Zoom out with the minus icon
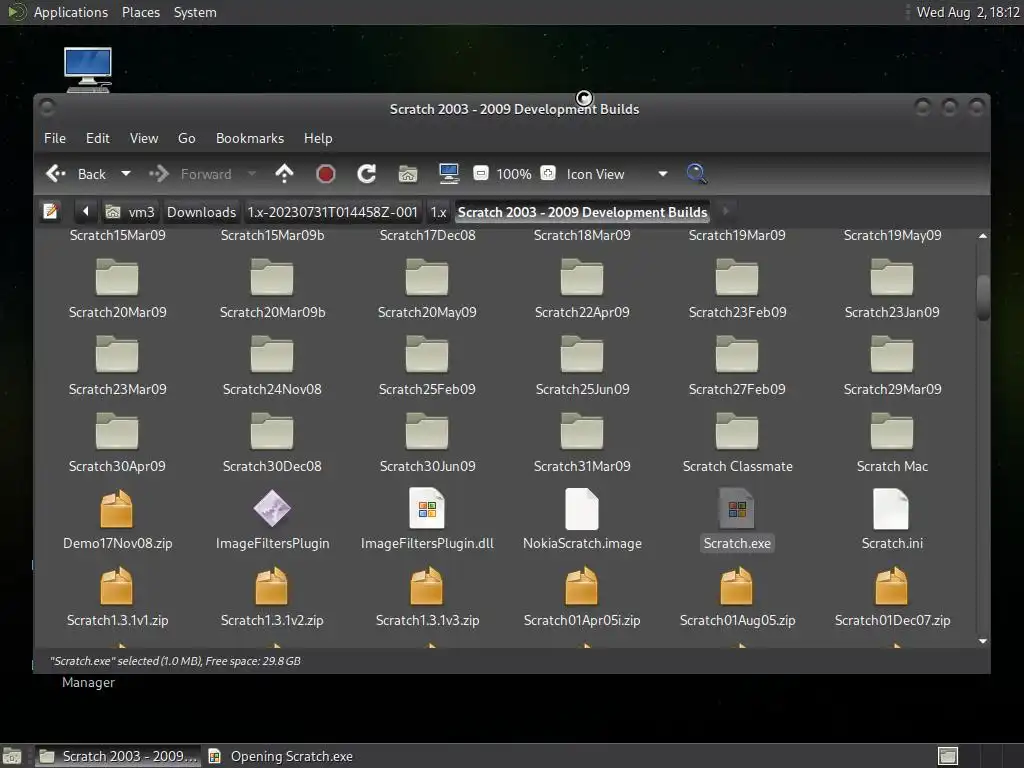 (x=481, y=173)
